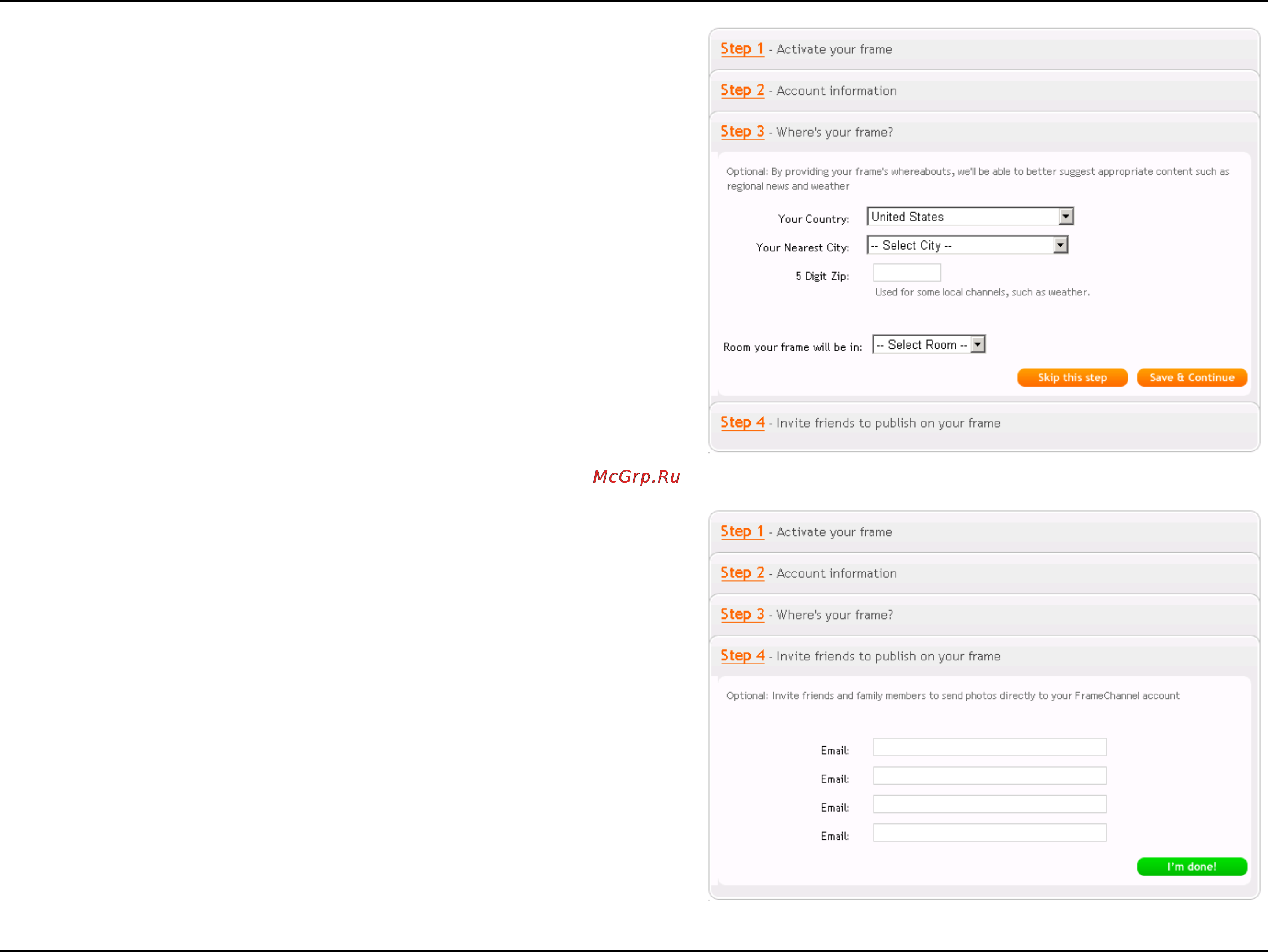Click the green I'm done! button
The image size is (1268, 952).
(1192, 867)
